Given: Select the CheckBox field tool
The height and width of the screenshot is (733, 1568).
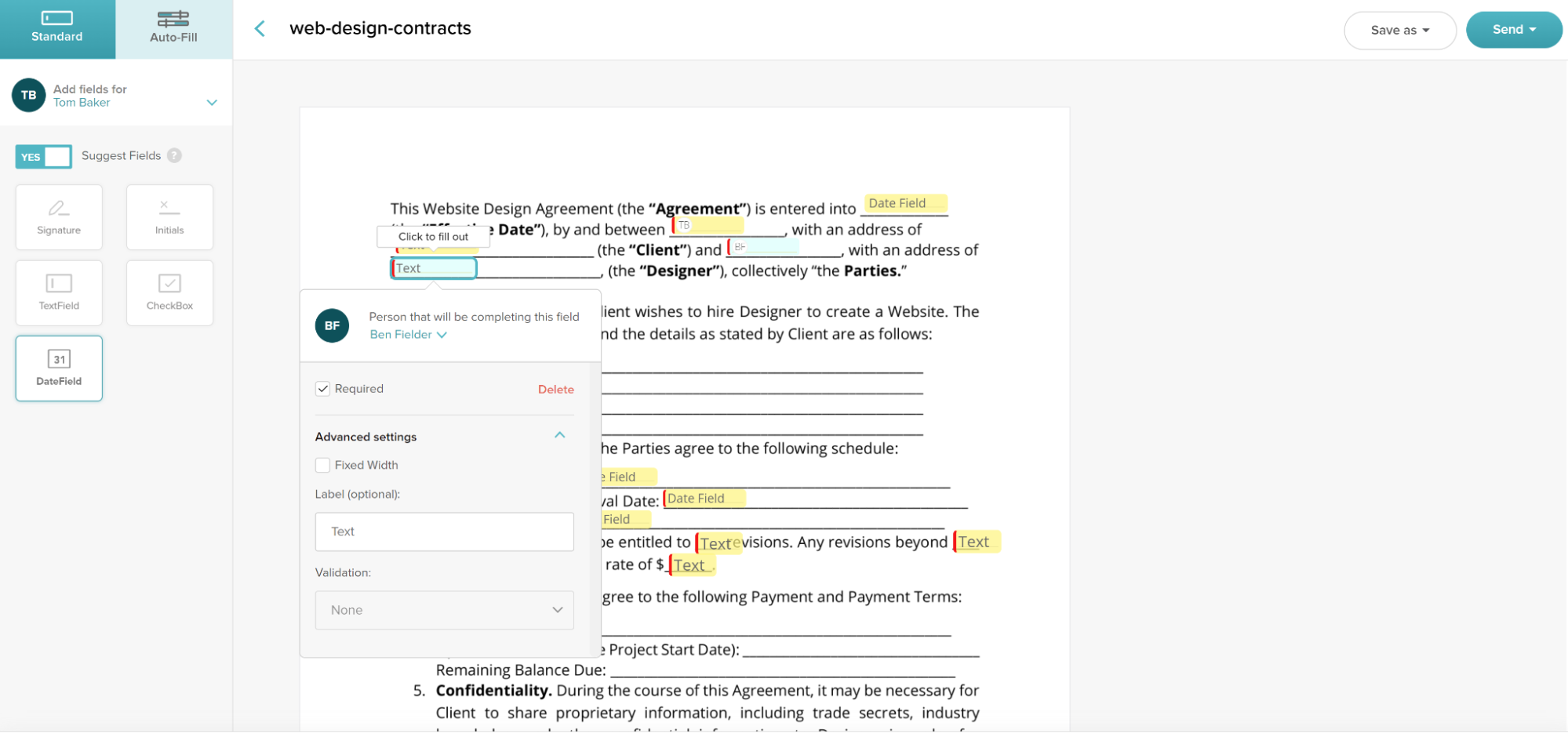Looking at the screenshot, I should coord(169,292).
